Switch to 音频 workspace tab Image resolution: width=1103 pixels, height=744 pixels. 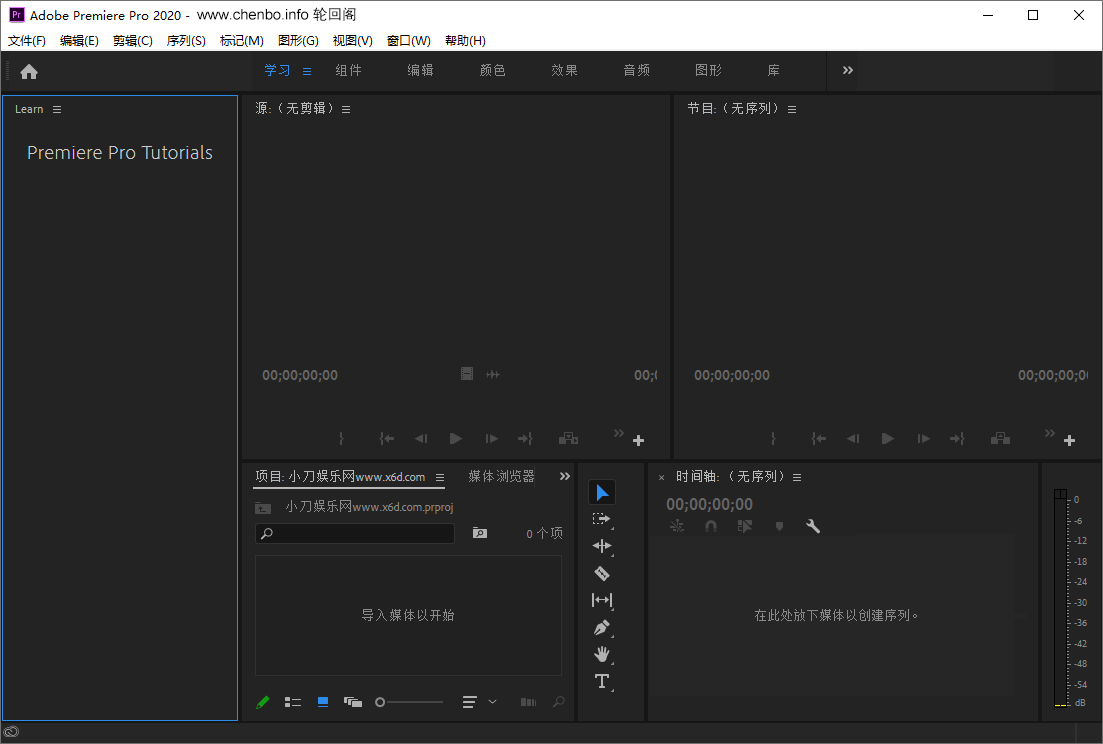(x=637, y=70)
